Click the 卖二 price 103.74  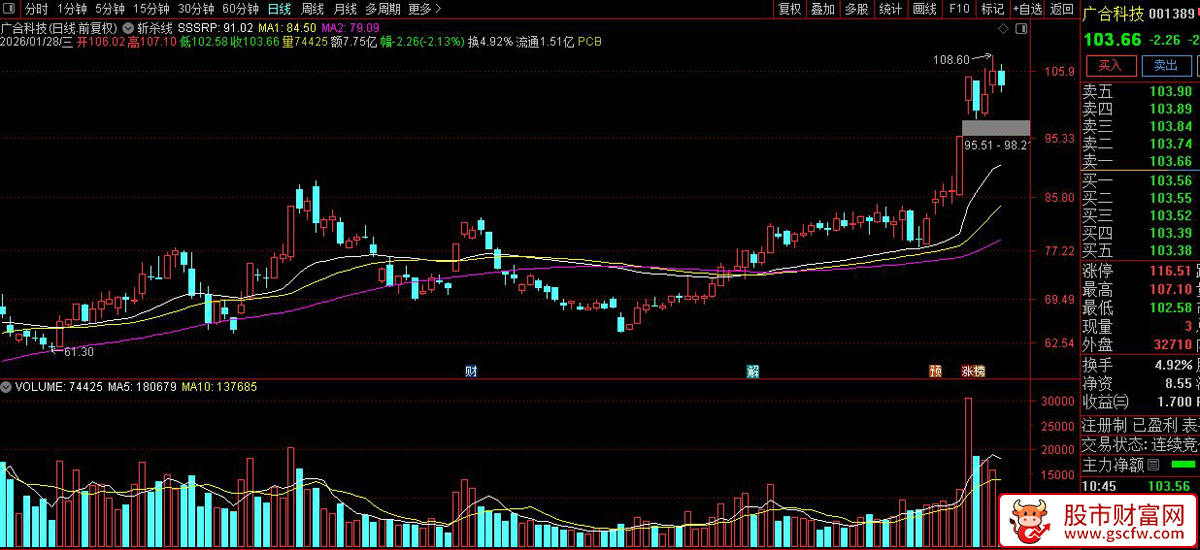1171,144
